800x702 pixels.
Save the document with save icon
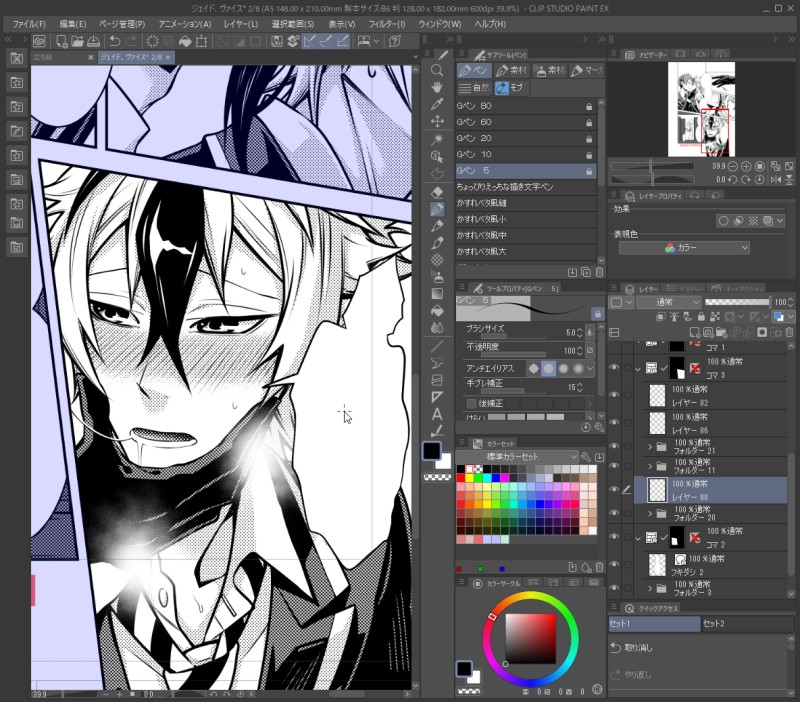[94, 41]
